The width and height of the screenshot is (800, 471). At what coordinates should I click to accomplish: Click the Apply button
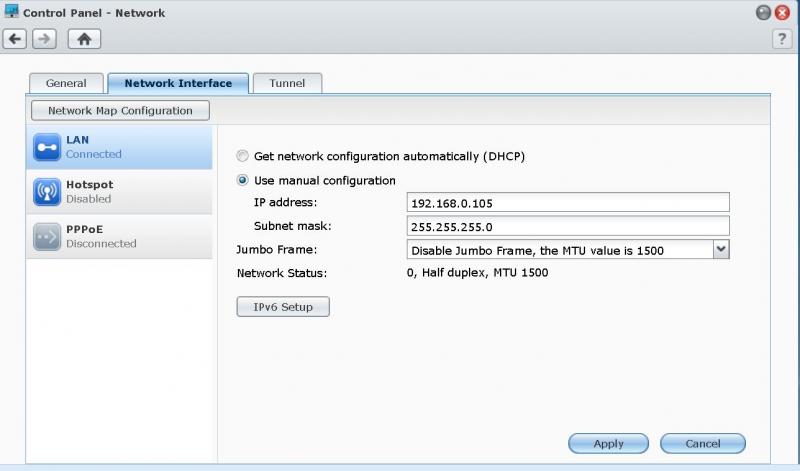608,443
